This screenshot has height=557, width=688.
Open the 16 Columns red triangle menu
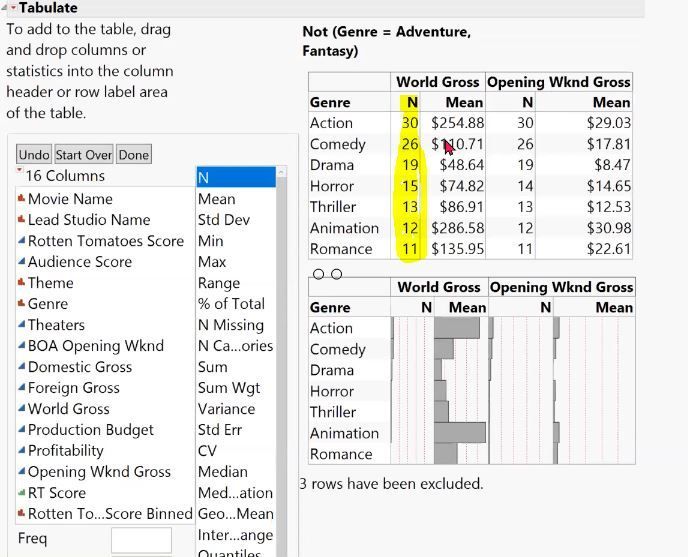(x=19, y=170)
